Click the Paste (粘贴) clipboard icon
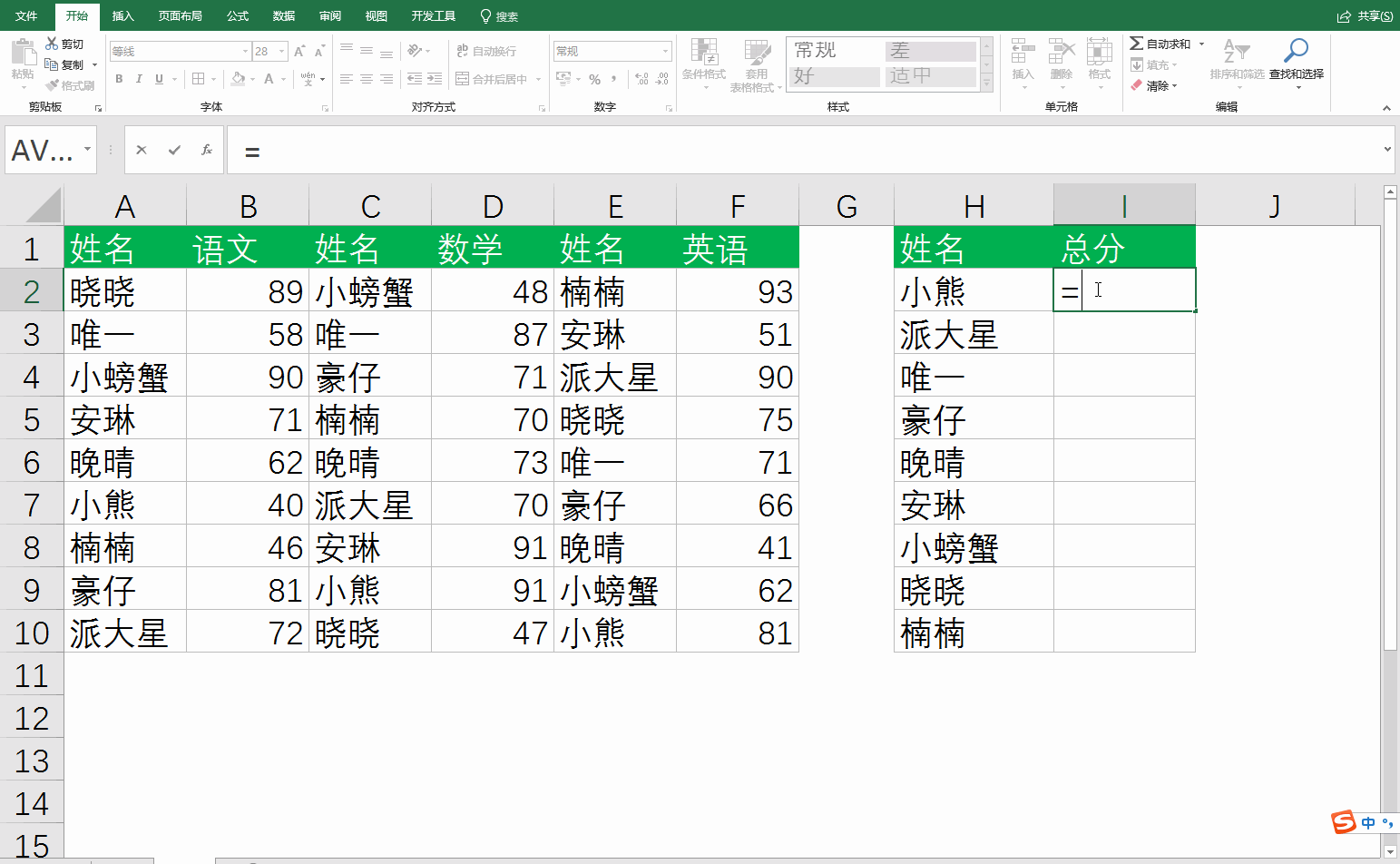 pyautogui.click(x=23, y=51)
